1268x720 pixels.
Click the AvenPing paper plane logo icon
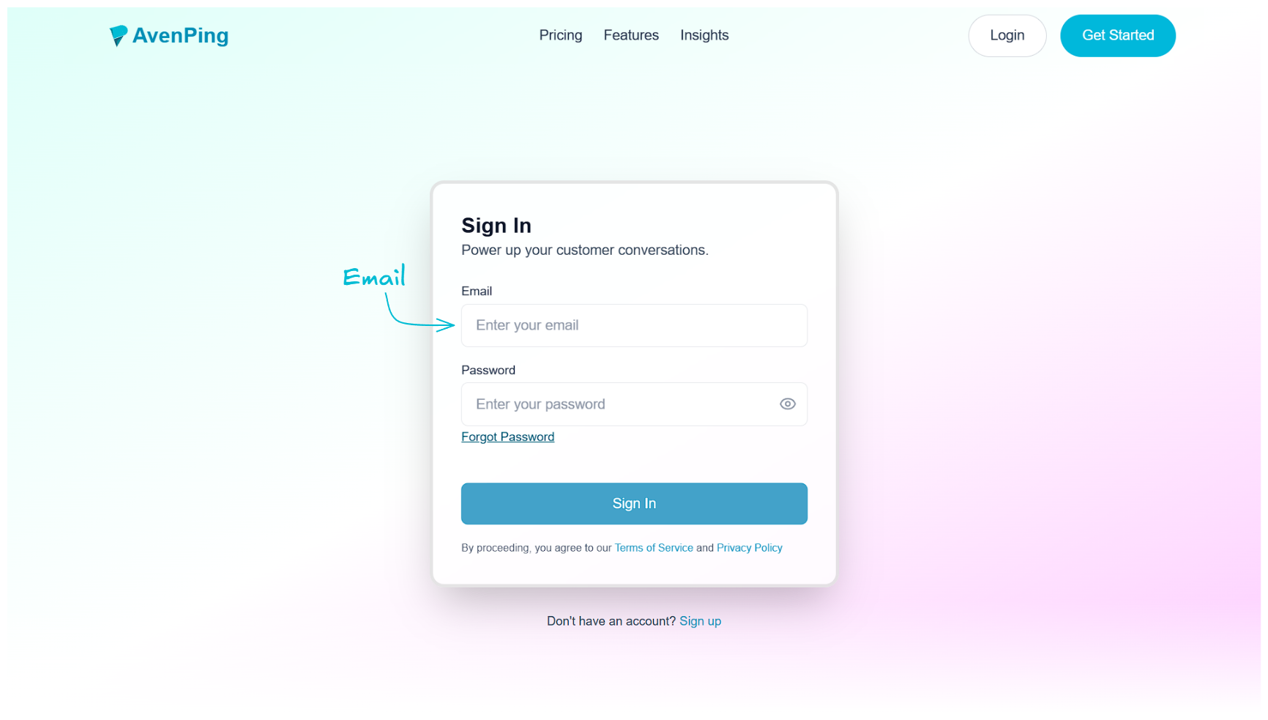(120, 35)
